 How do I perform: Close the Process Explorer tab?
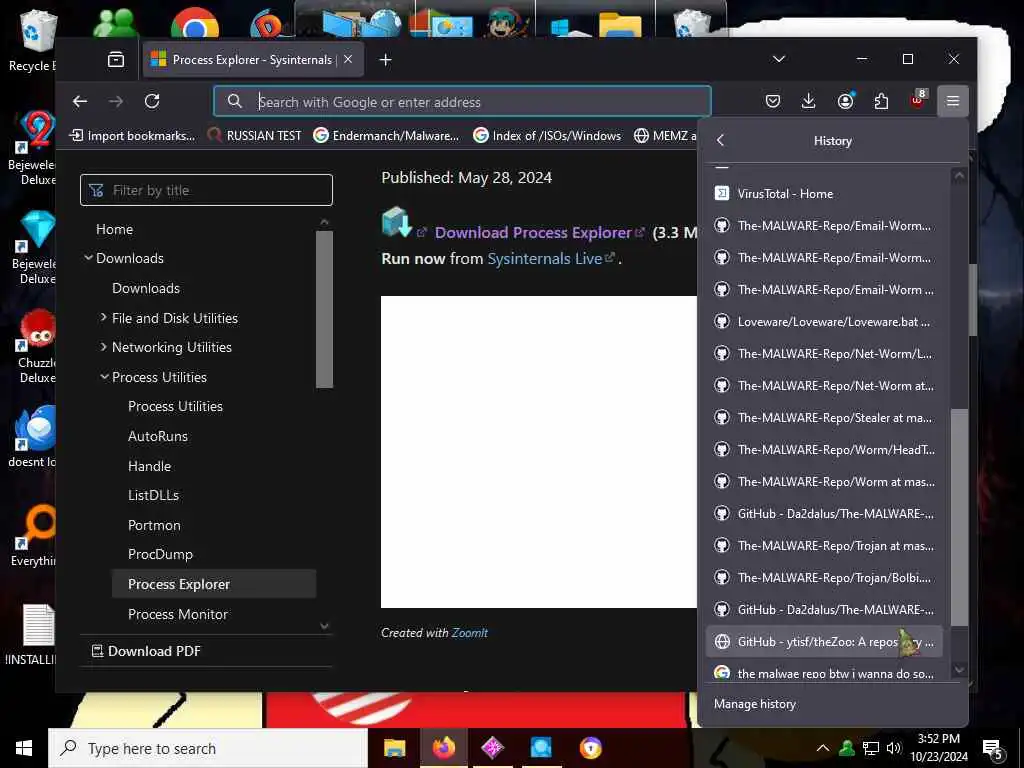[x=348, y=59]
